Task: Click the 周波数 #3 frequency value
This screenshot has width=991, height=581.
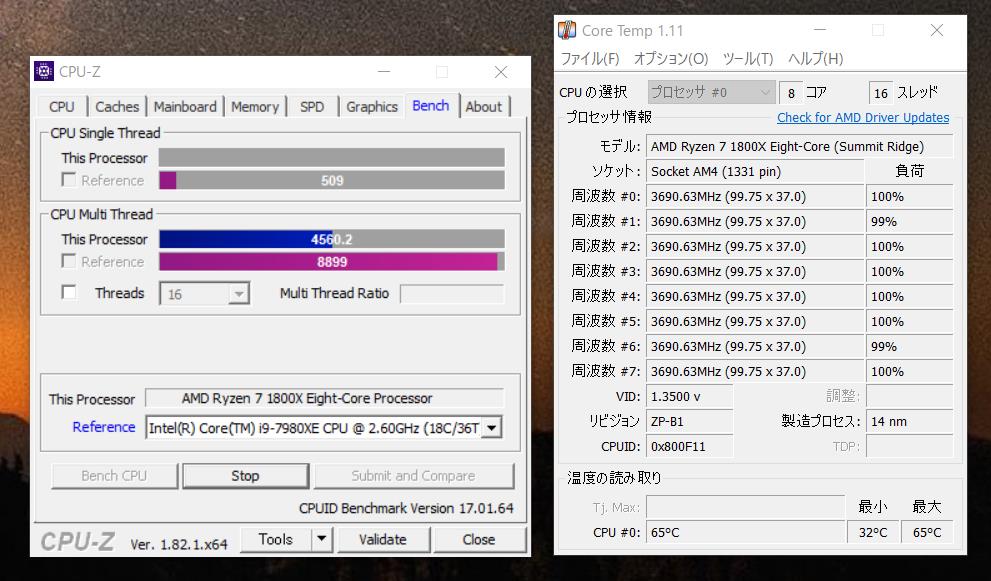Action: click(x=755, y=271)
